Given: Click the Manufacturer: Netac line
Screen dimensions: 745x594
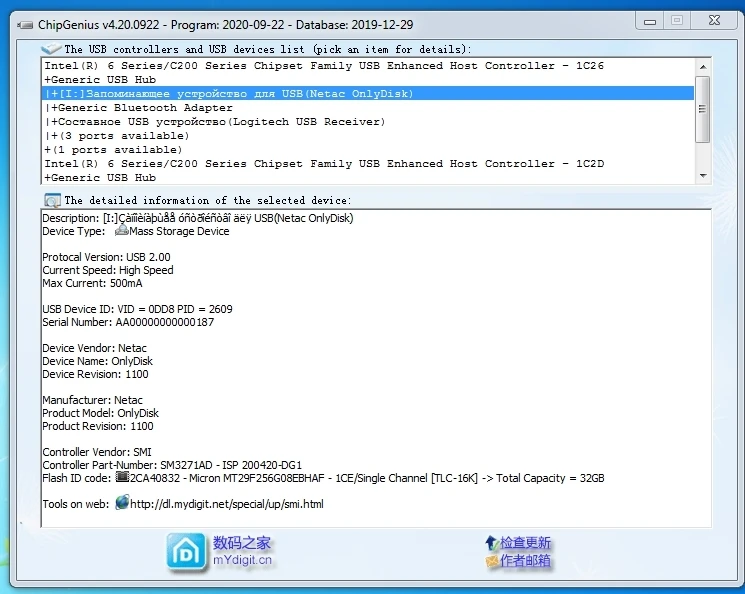Looking at the screenshot, I should pos(93,400).
